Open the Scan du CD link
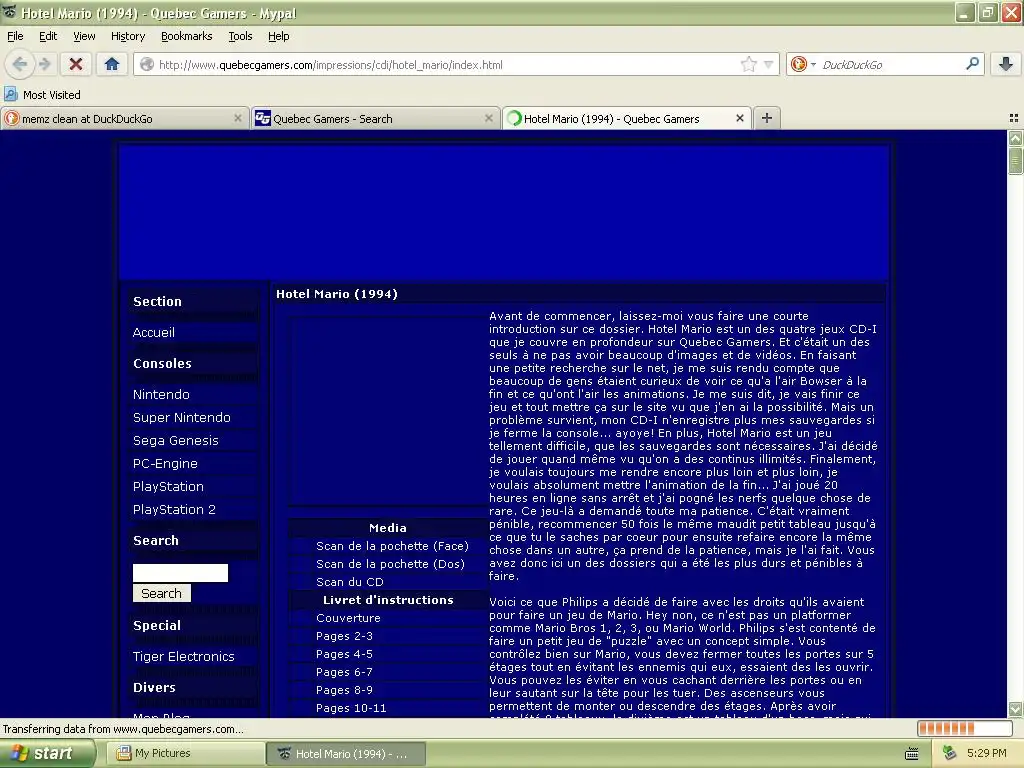Viewport: 1024px width, 768px height. click(x=349, y=582)
